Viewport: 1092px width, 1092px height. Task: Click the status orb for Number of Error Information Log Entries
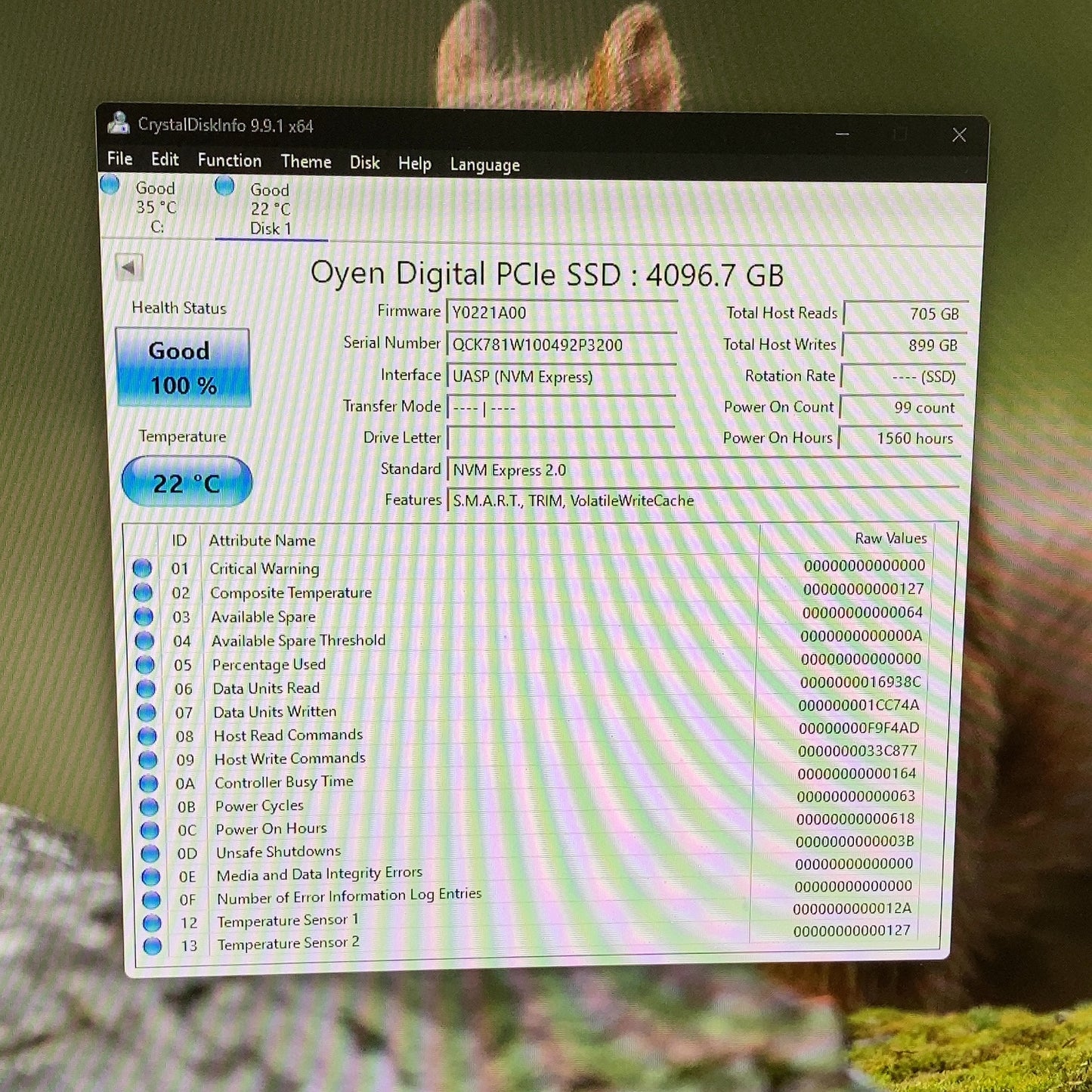[152, 899]
